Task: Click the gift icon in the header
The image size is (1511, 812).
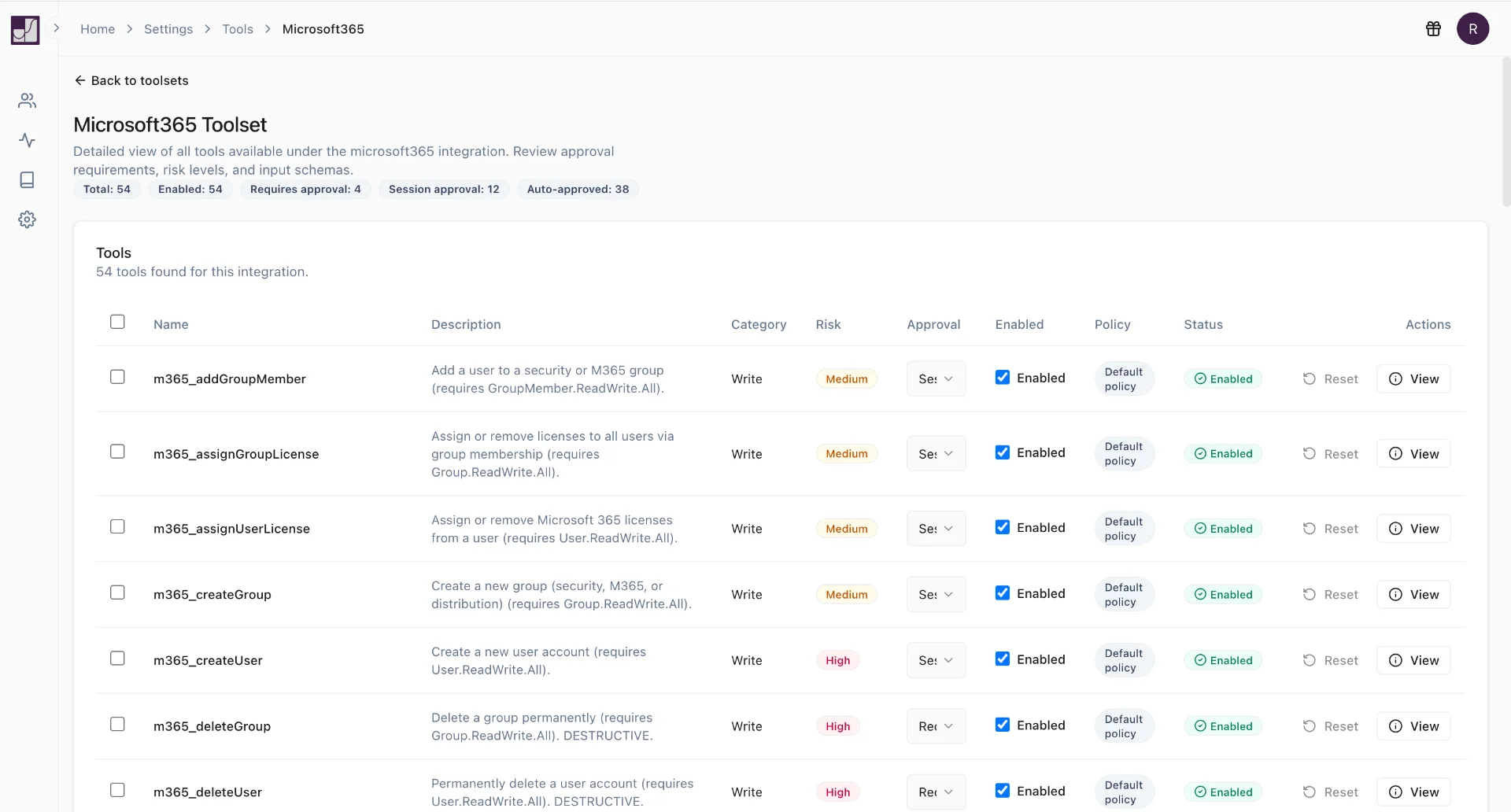Action: (1433, 29)
